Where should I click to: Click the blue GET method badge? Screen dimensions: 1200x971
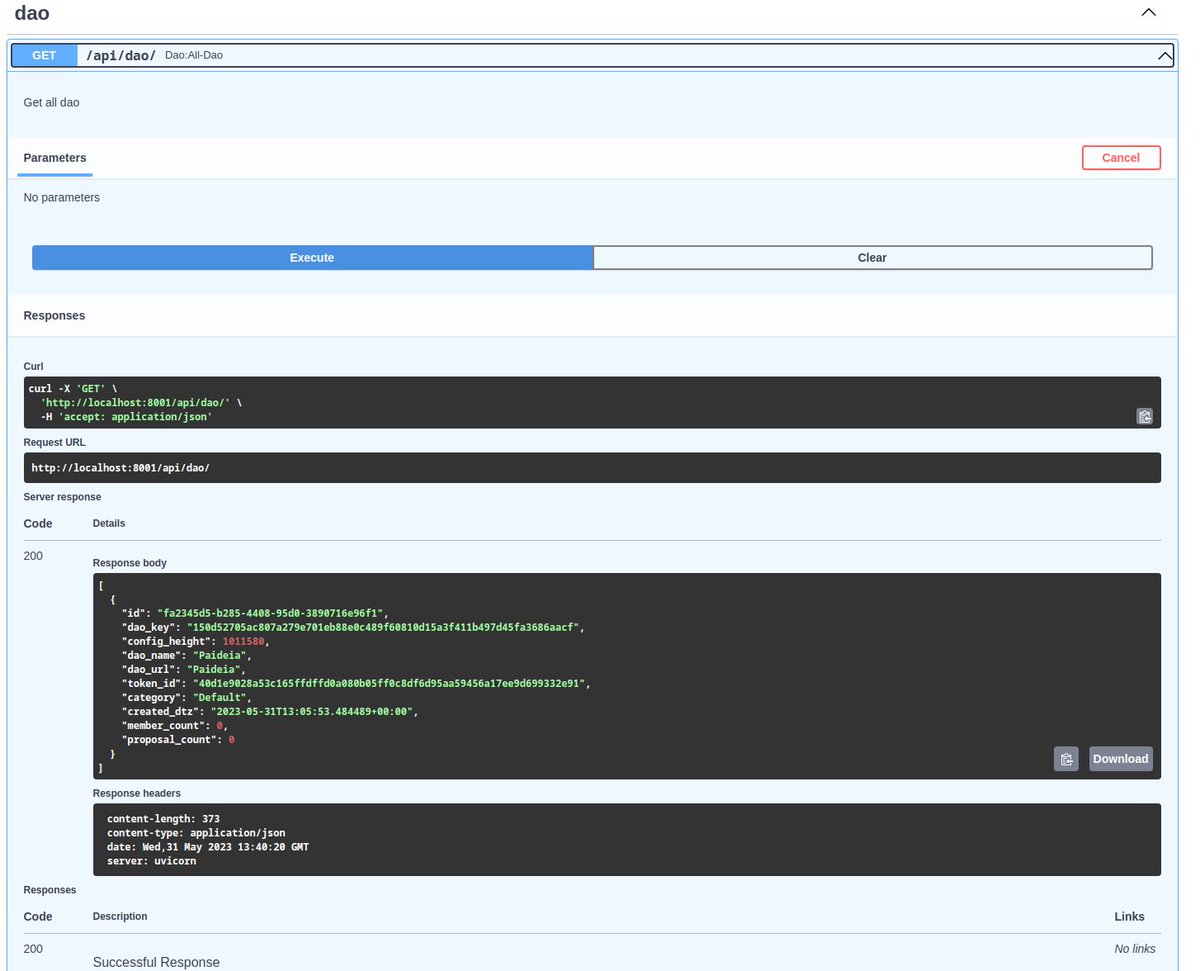tap(44, 56)
